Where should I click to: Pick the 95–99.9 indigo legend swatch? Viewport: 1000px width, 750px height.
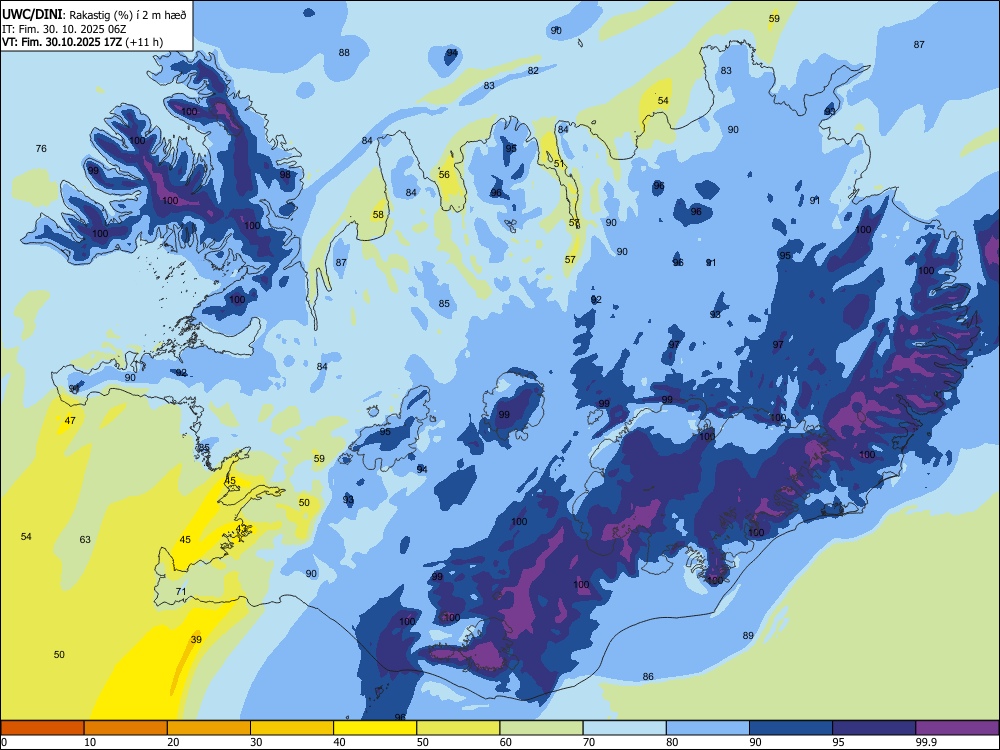874,728
